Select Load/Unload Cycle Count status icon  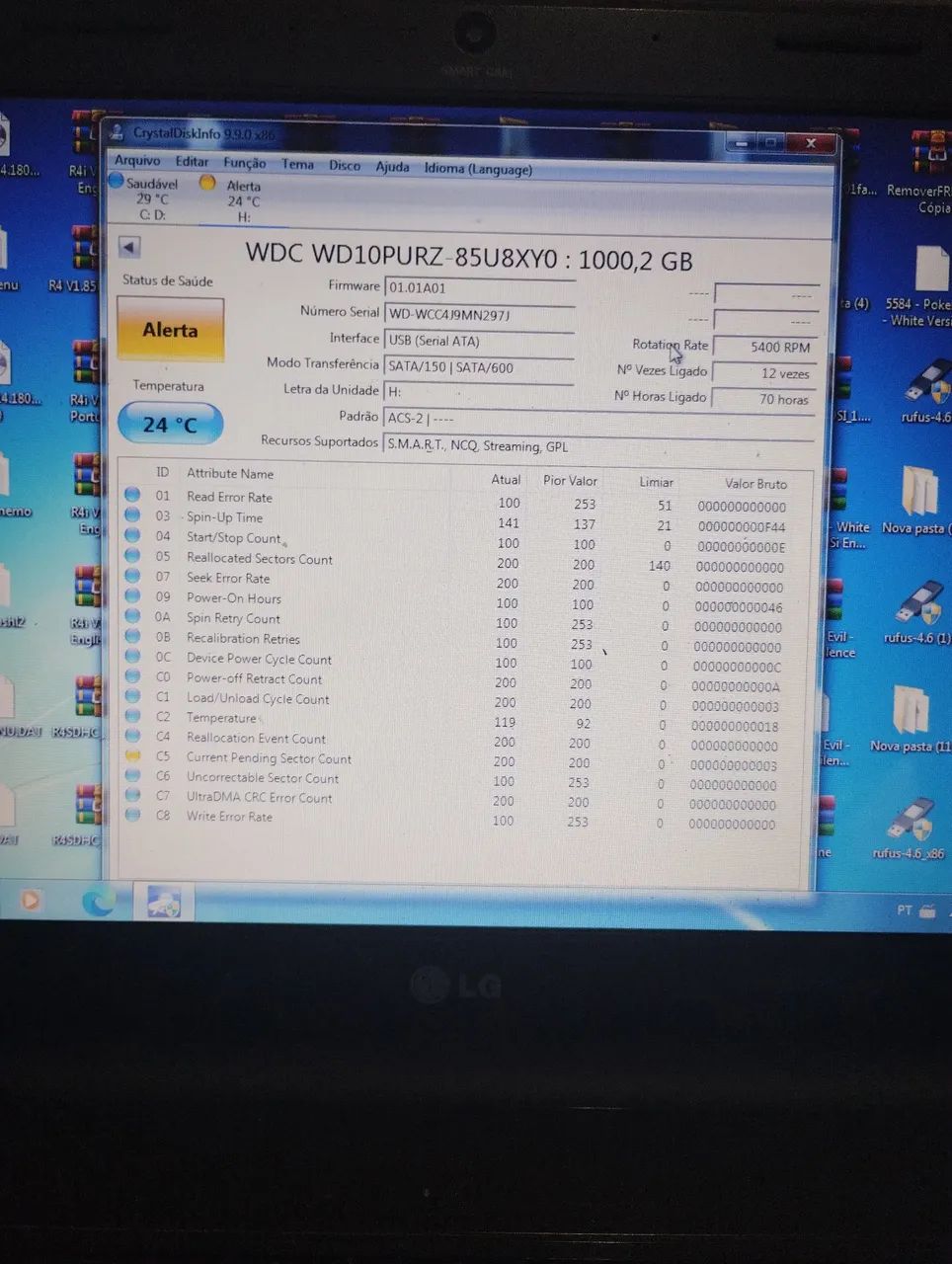[132, 696]
